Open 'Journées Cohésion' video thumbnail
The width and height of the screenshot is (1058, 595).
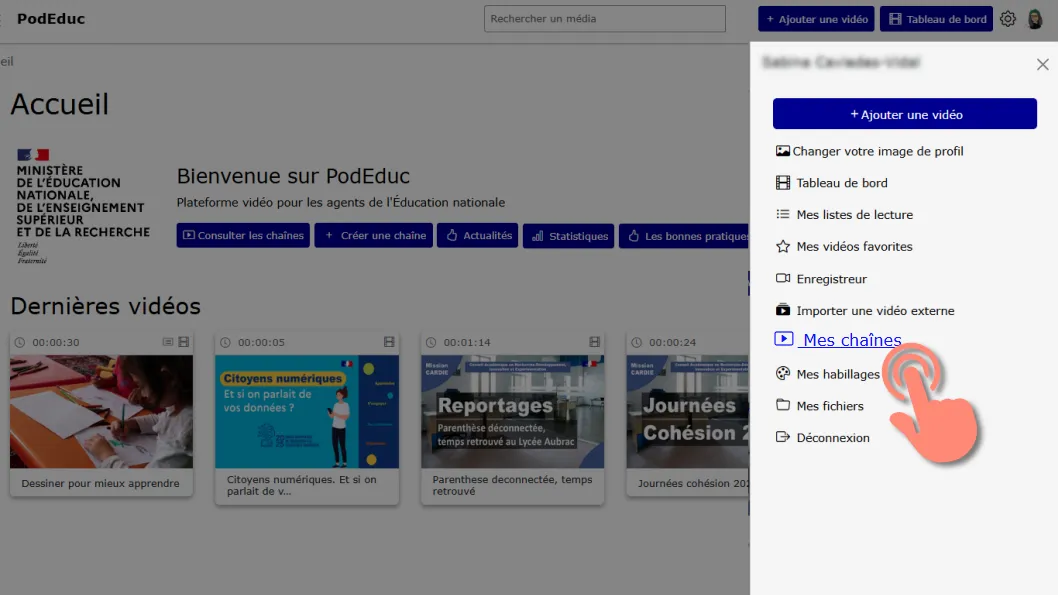click(688, 412)
